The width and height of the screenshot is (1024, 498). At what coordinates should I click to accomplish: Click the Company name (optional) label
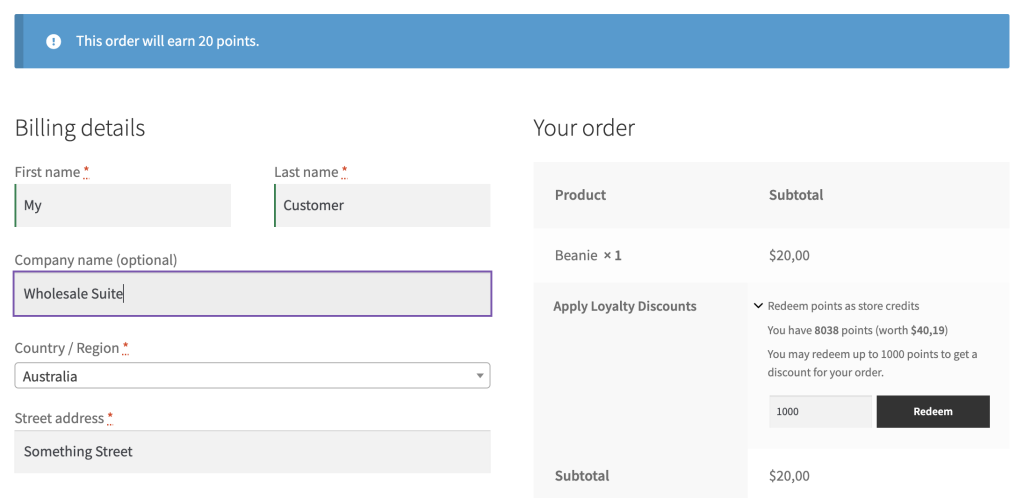coord(96,260)
